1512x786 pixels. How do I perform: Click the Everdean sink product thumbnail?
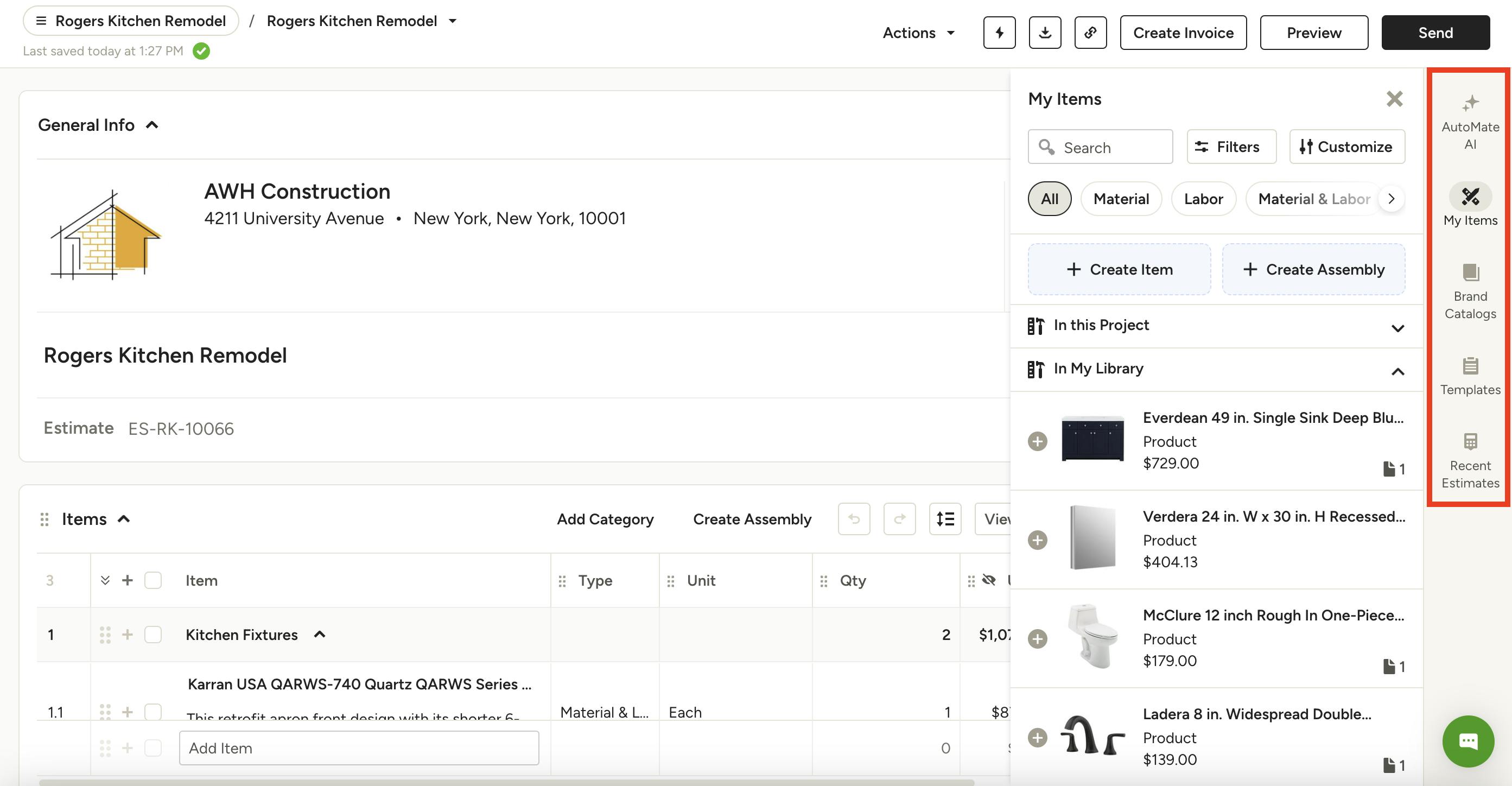click(1092, 439)
